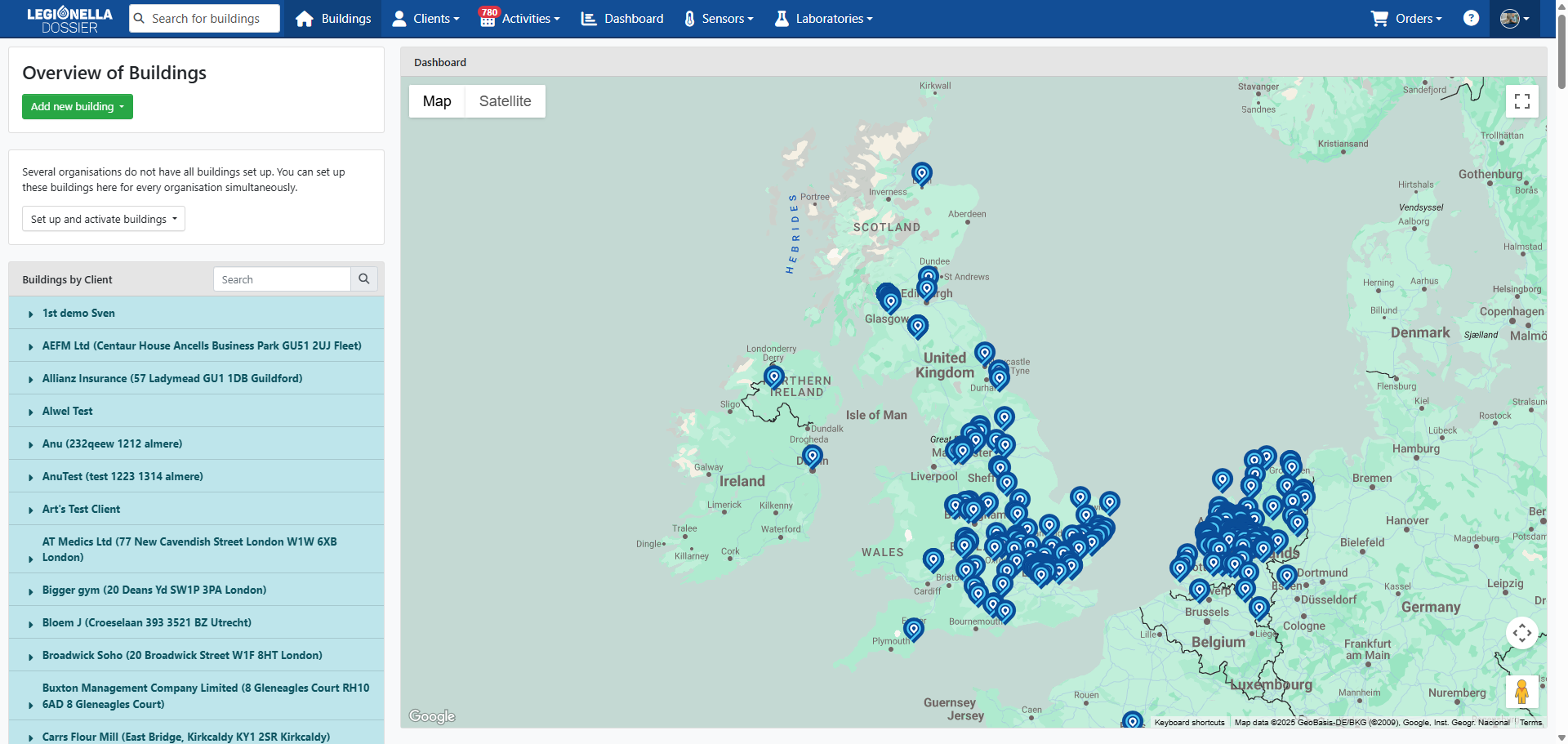The height and width of the screenshot is (744, 1568).
Task: Open the Laboratories menu
Action: click(x=823, y=18)
